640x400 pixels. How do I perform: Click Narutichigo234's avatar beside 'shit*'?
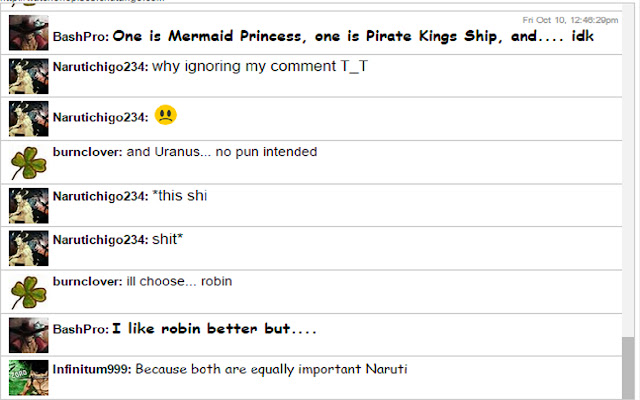click(29, 248)
